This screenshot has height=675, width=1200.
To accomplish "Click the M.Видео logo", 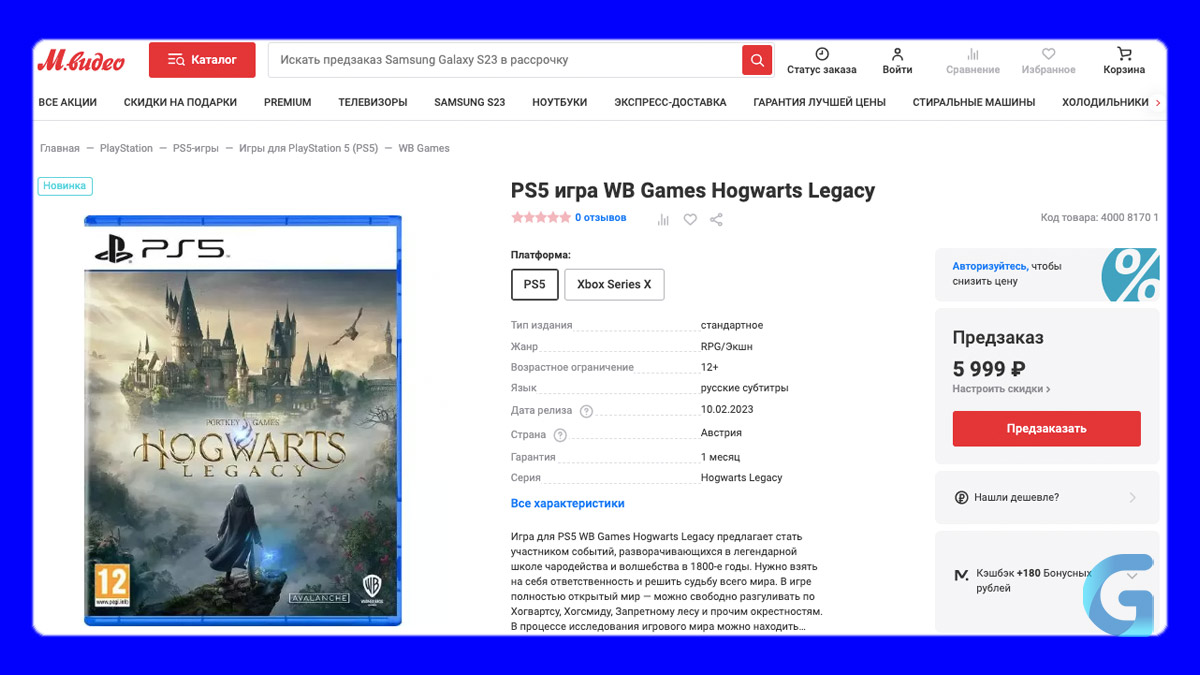I will 82,61.
